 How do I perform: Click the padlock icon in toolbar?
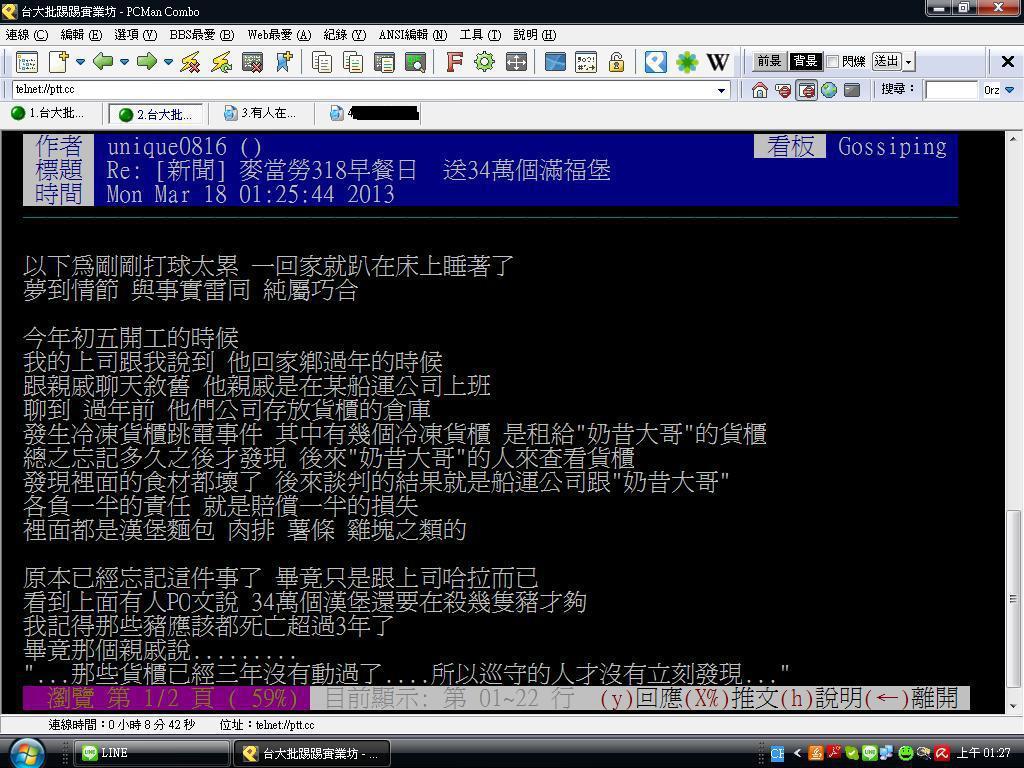pos(616,62)
